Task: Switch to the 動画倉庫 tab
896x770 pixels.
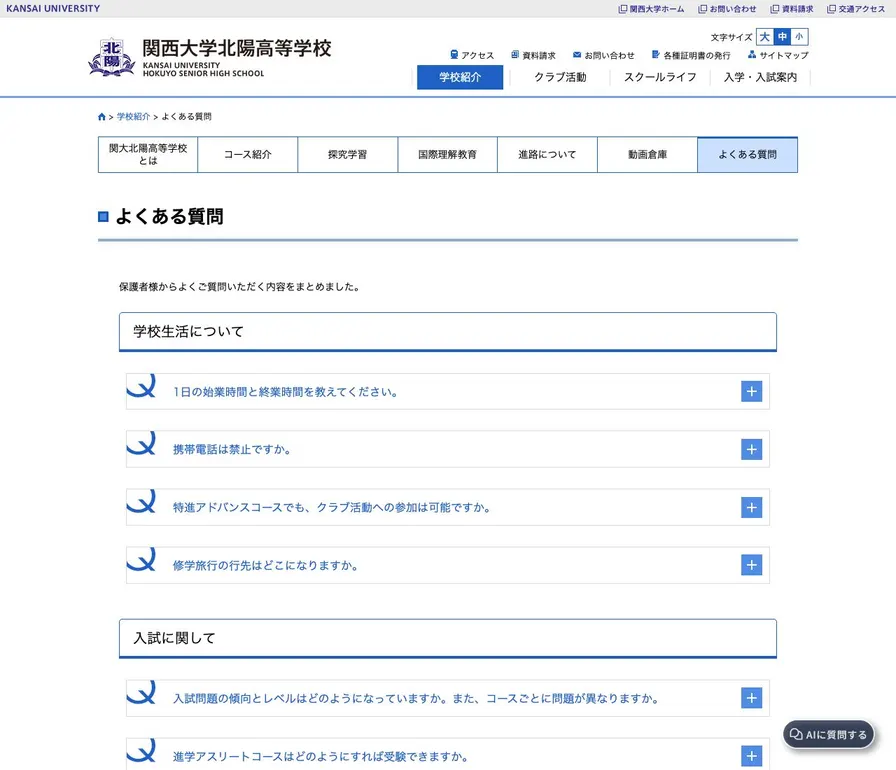Action: tap(647, 154)
